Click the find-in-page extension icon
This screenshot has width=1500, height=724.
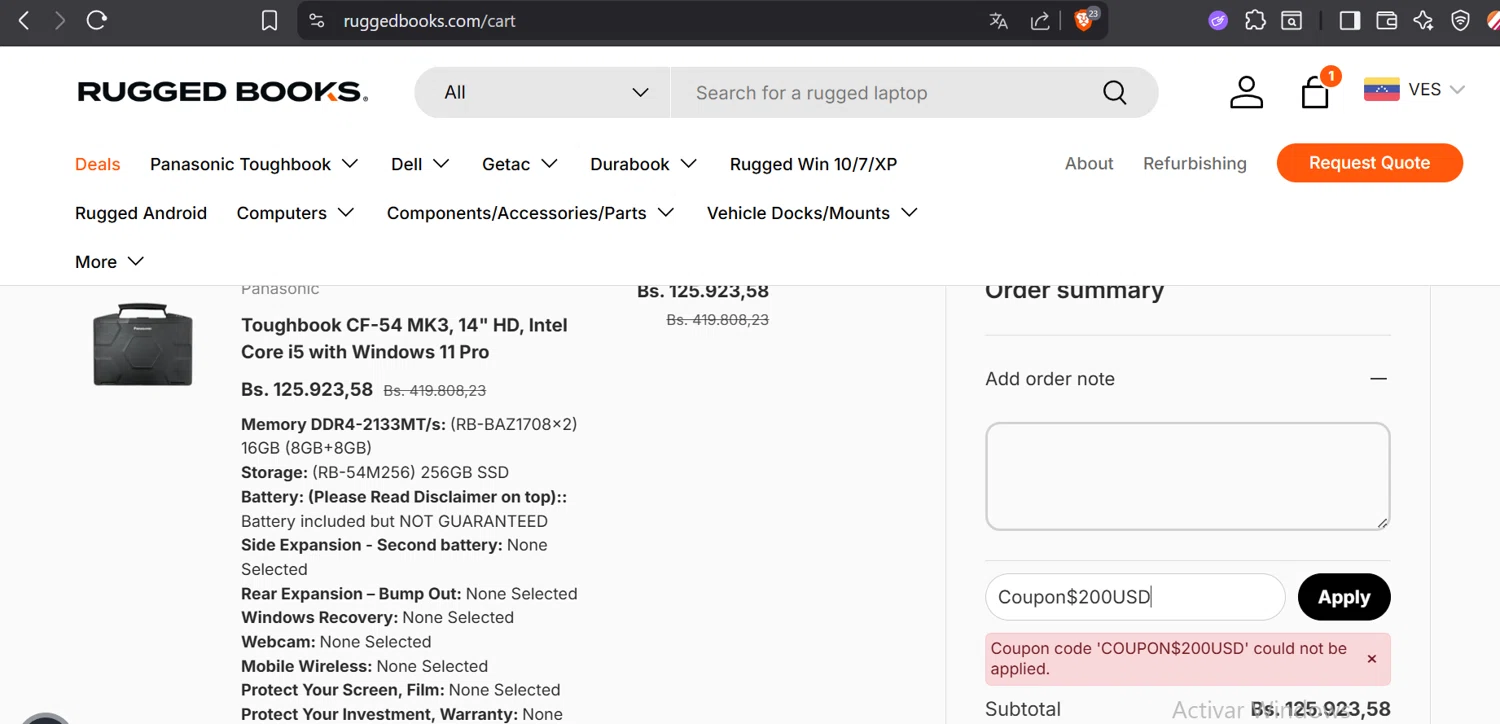tap(1292, 20)
